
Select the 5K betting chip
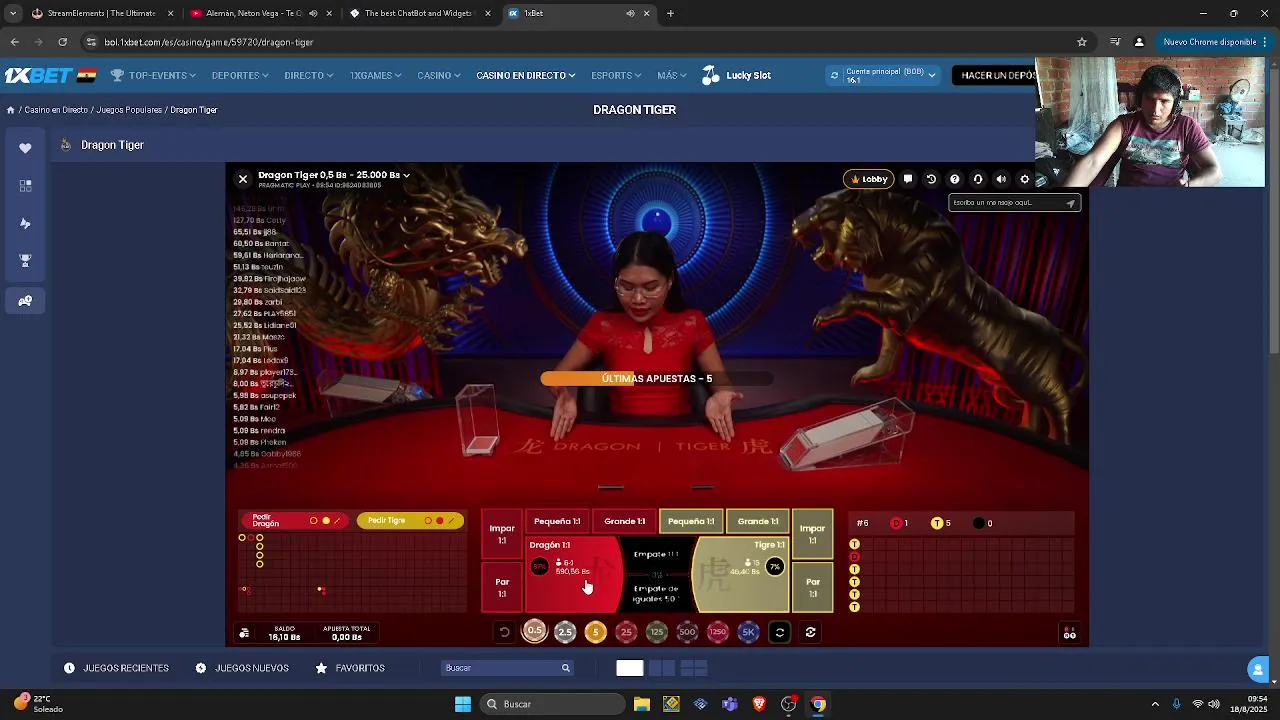748,632
